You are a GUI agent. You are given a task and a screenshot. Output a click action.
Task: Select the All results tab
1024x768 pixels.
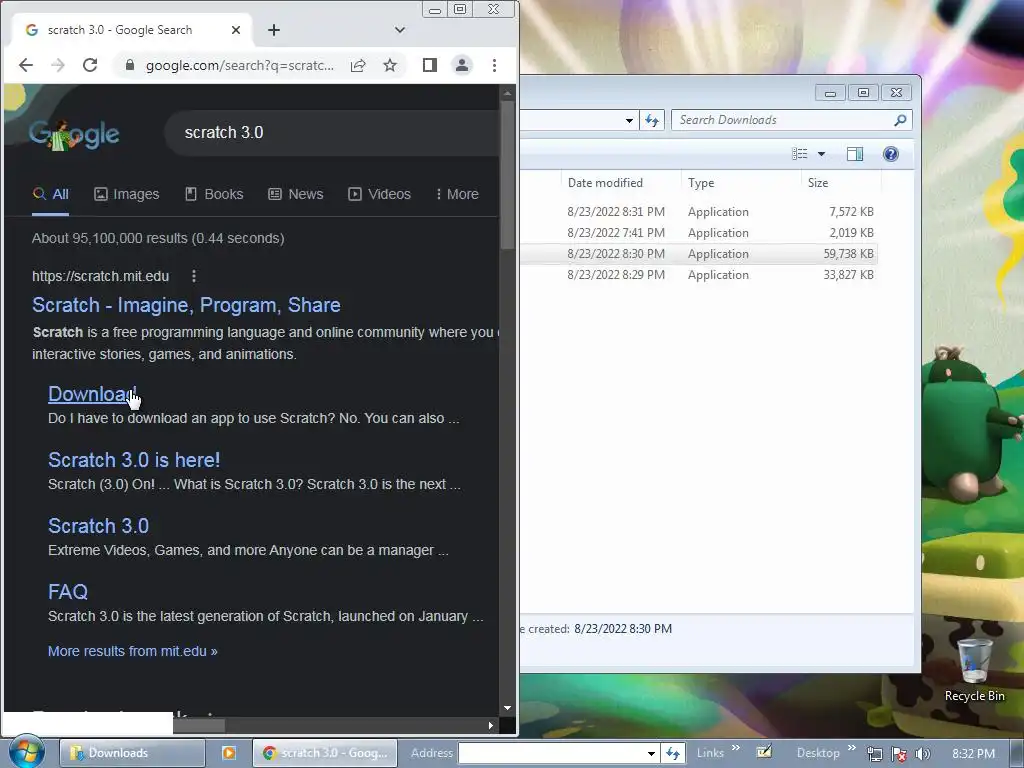click(51, 195)
